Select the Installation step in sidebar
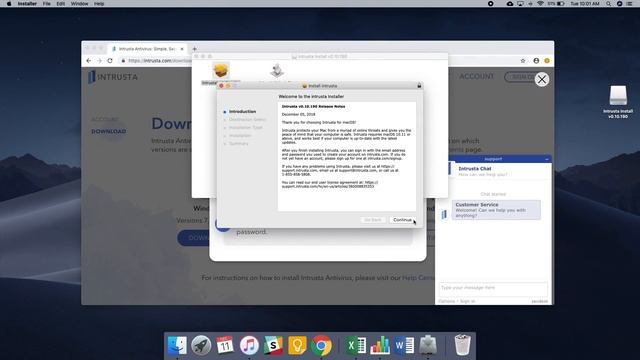The height and width of the screenshot is (360, 640). [240, 136]
